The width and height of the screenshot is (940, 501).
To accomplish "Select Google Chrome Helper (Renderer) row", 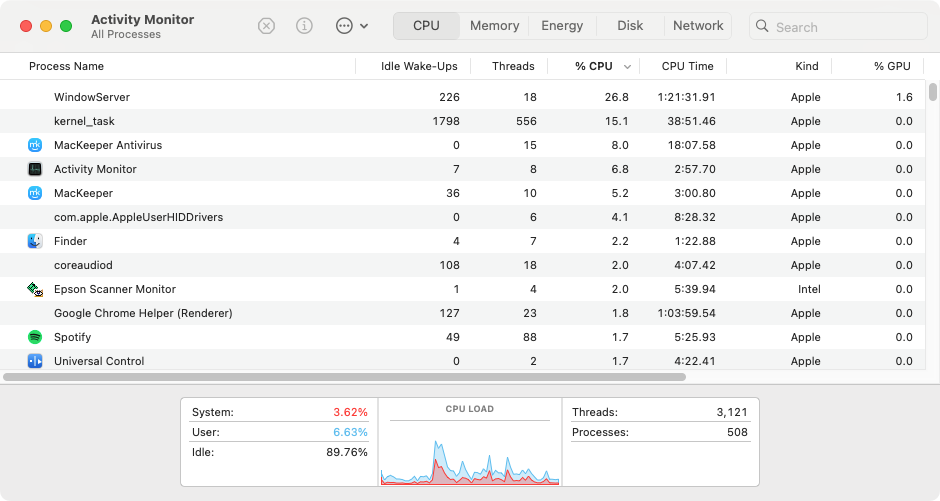I will coord(462,313).
